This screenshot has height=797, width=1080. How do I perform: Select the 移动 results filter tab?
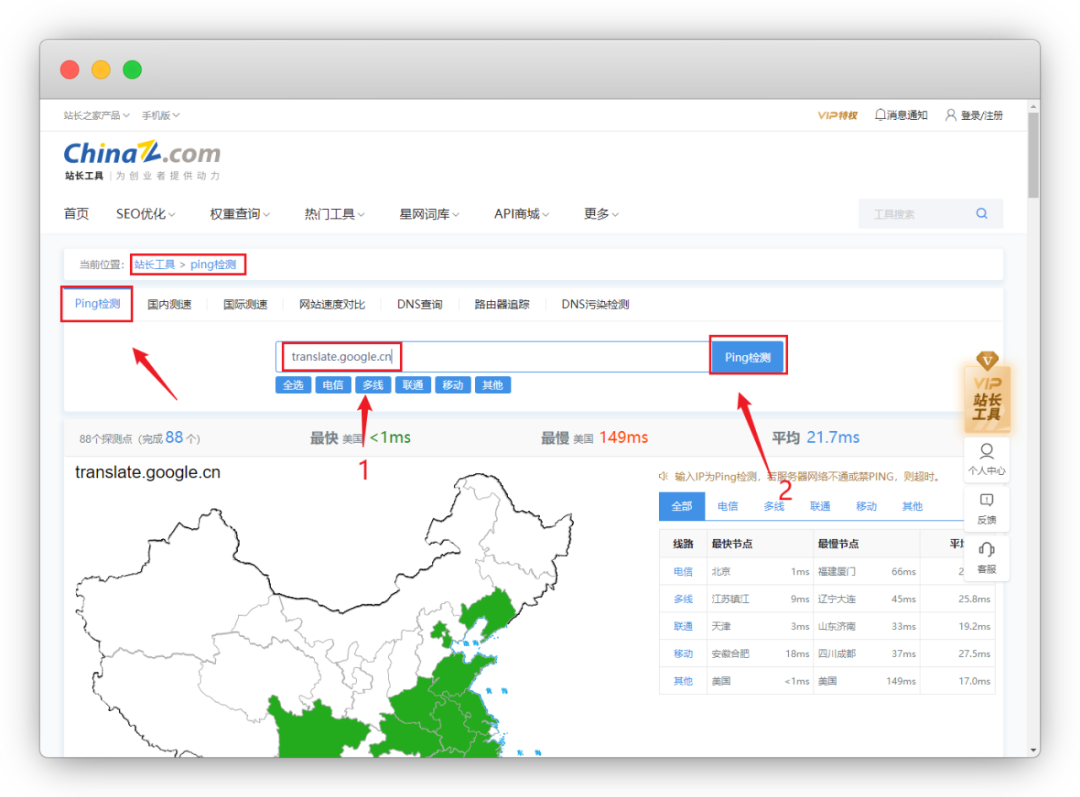[866, 506]
